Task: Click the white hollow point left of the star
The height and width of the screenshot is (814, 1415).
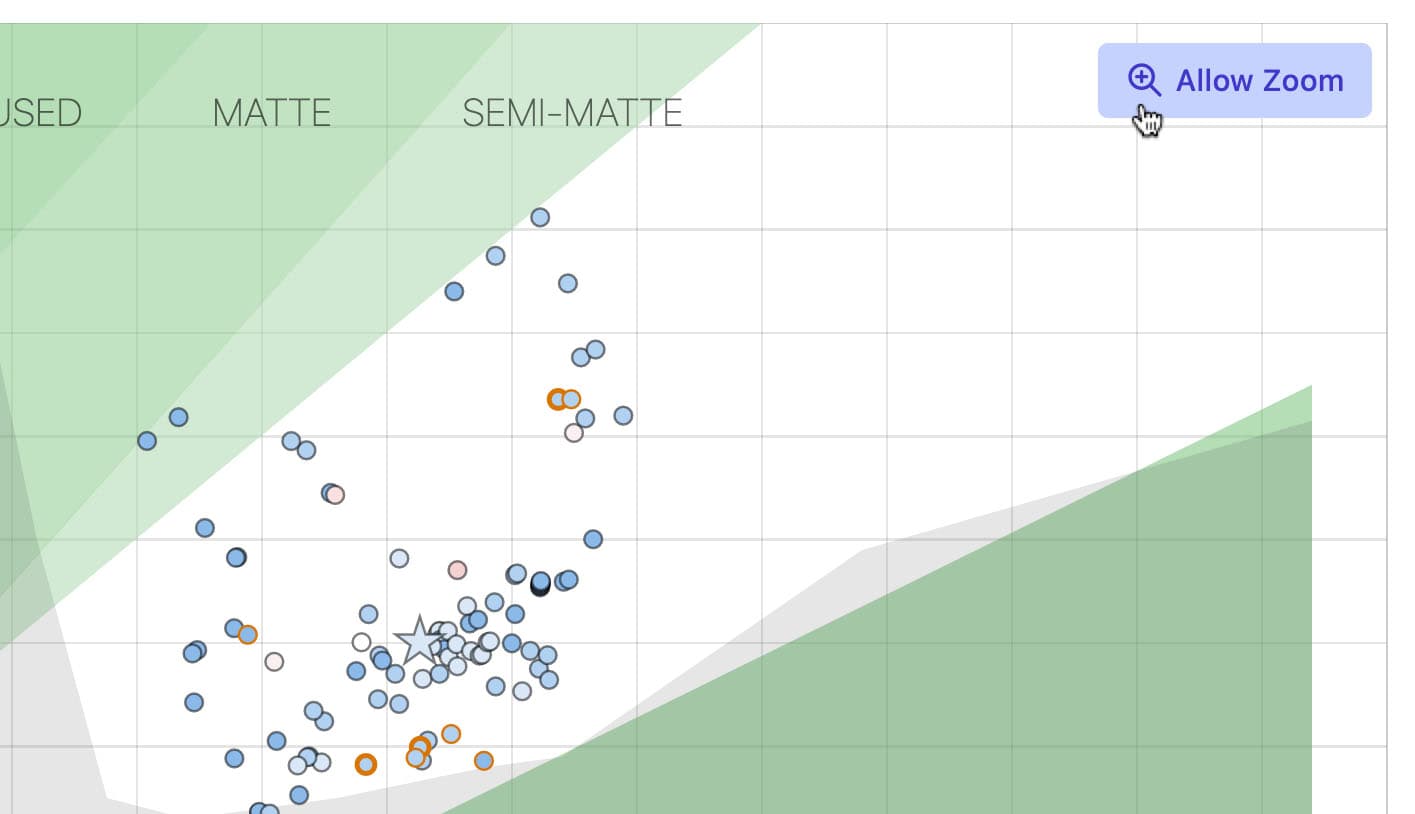Action: click(362, 642)
